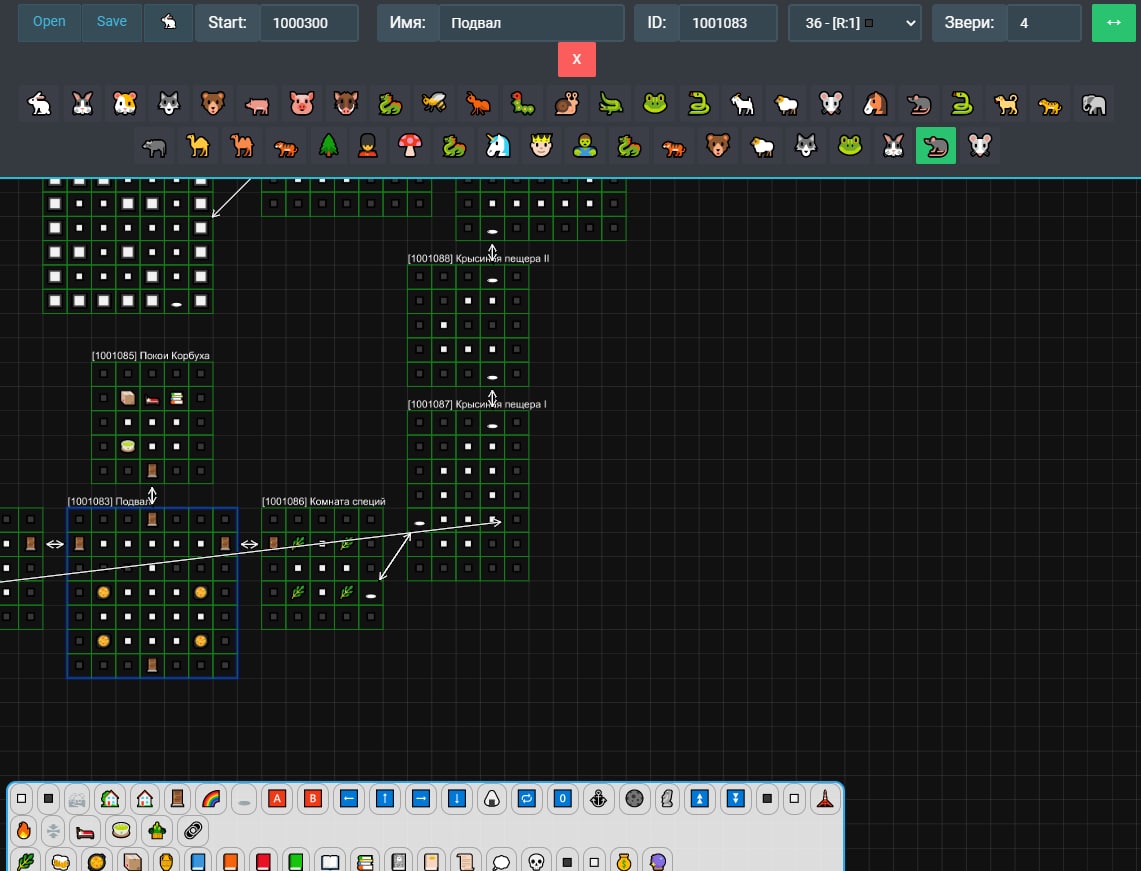Select the rice ball tool

point(491,799)
